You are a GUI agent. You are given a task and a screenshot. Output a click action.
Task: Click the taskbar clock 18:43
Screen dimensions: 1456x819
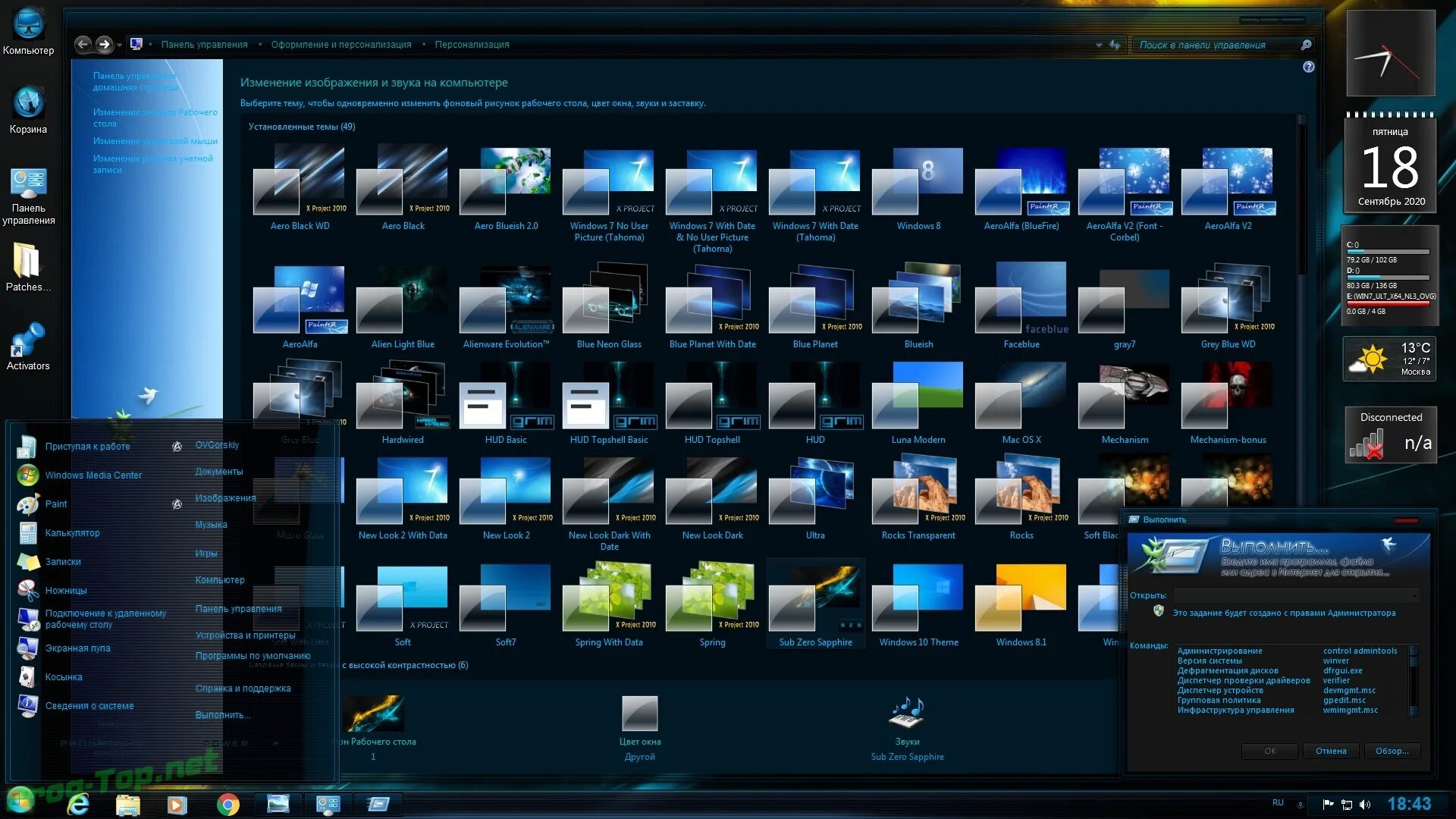click(1409, 804)
